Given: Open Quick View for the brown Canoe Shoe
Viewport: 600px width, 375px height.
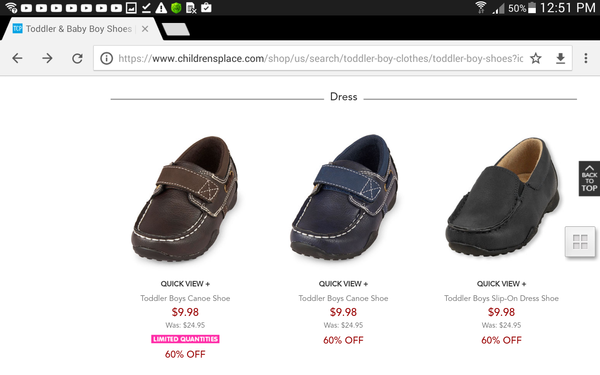Looking at the screenshot, I should (185, 284).
